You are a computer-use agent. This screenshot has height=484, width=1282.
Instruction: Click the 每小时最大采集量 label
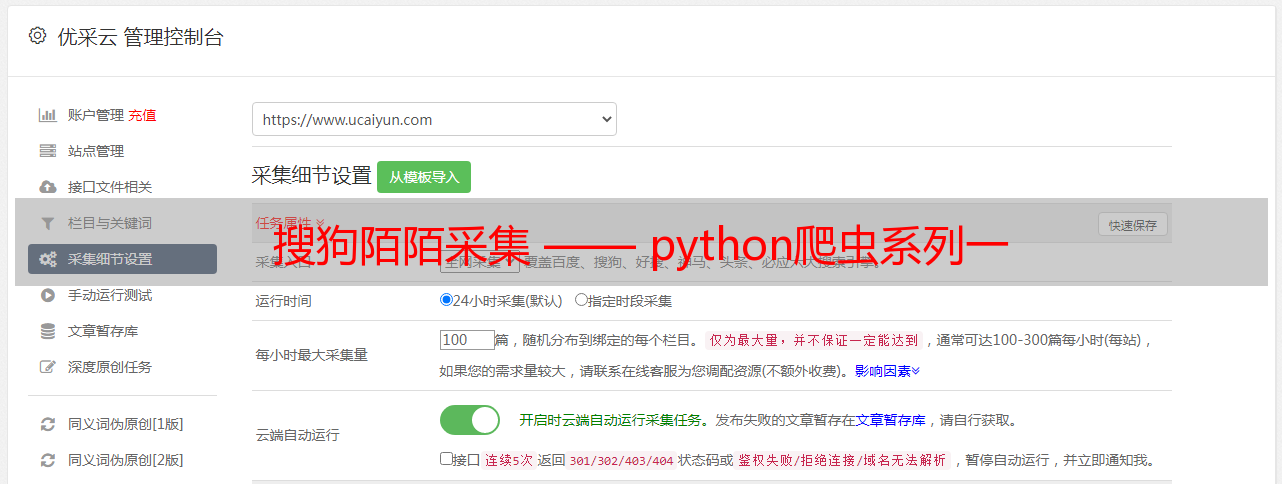pos(312,355)
